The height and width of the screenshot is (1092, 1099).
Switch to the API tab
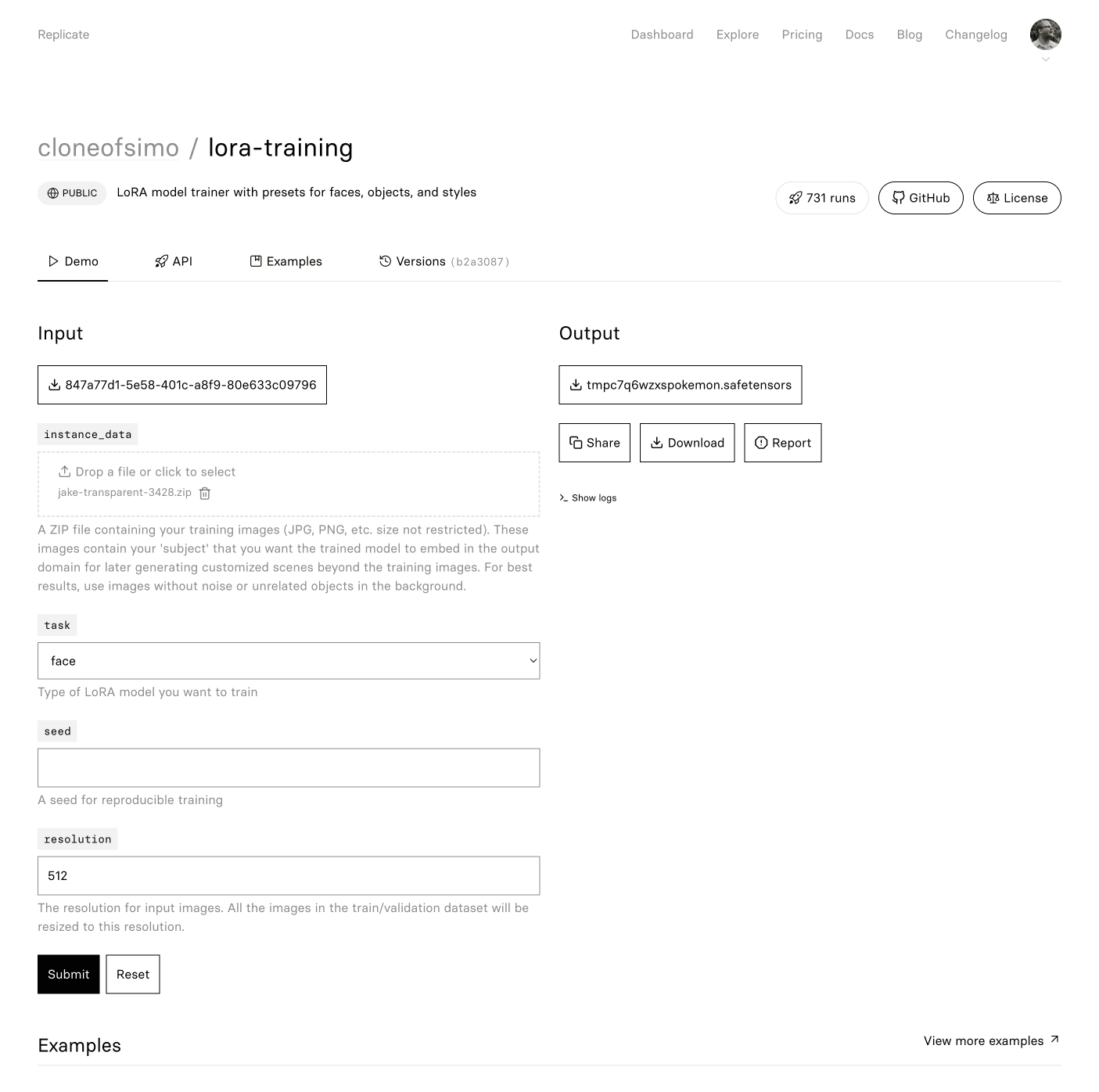(x=174, y=261)
